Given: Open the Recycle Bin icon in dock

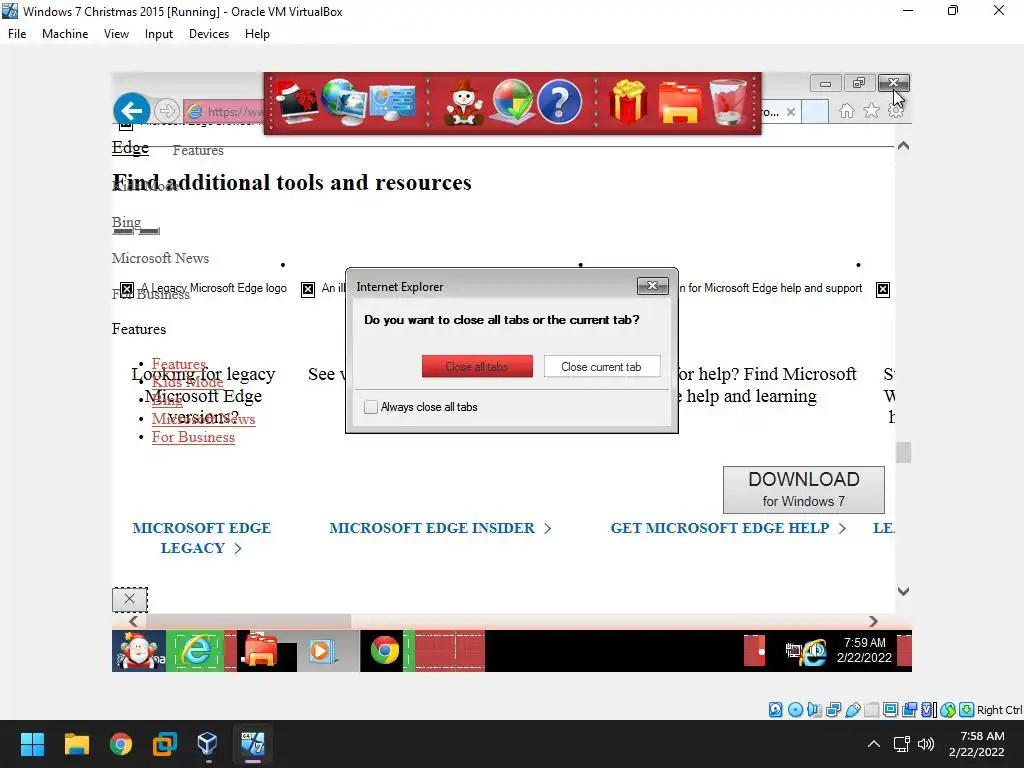Looking at the screenshot, I should tap(728, 102).
